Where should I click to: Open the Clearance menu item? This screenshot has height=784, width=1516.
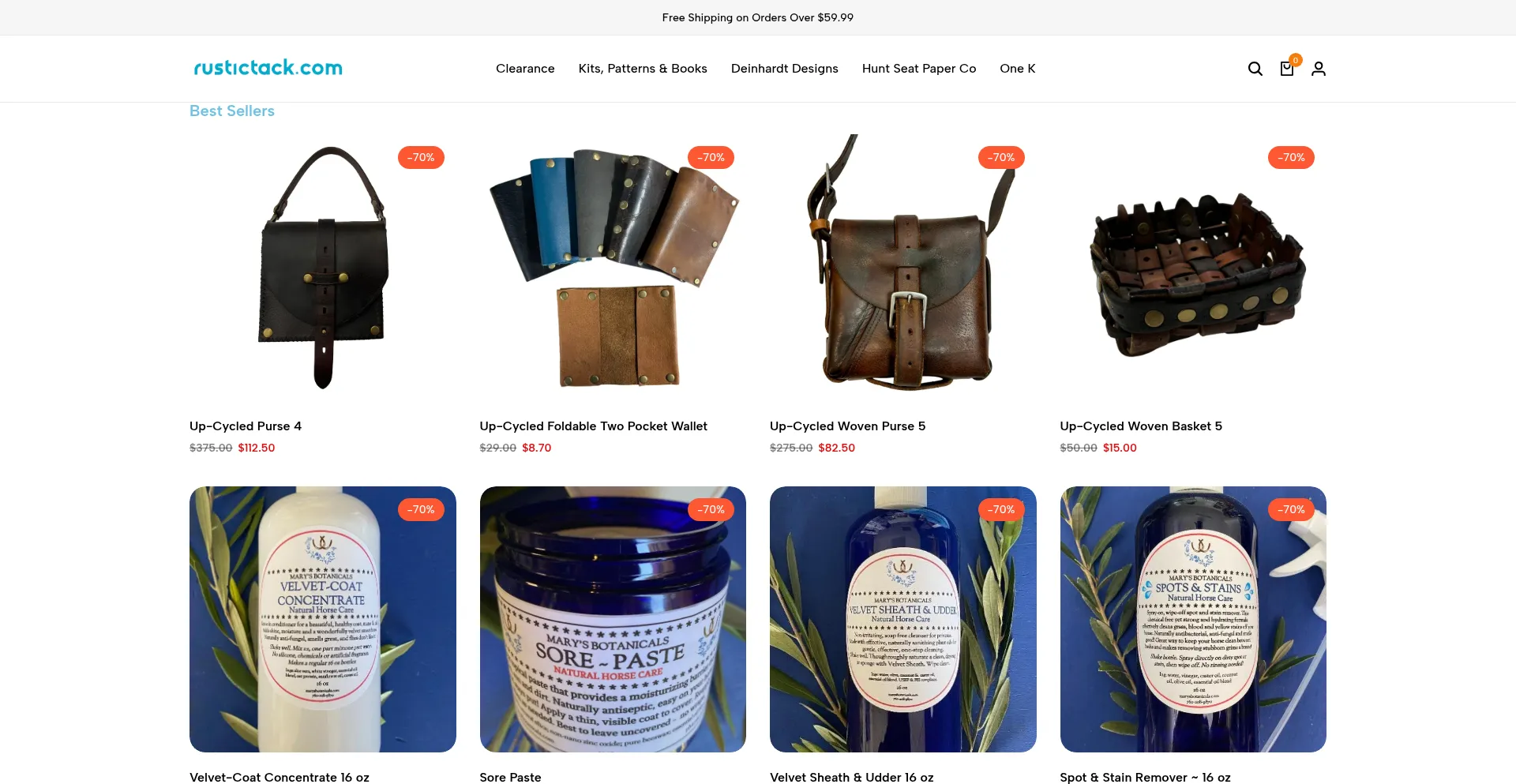(x=525, y=69)
